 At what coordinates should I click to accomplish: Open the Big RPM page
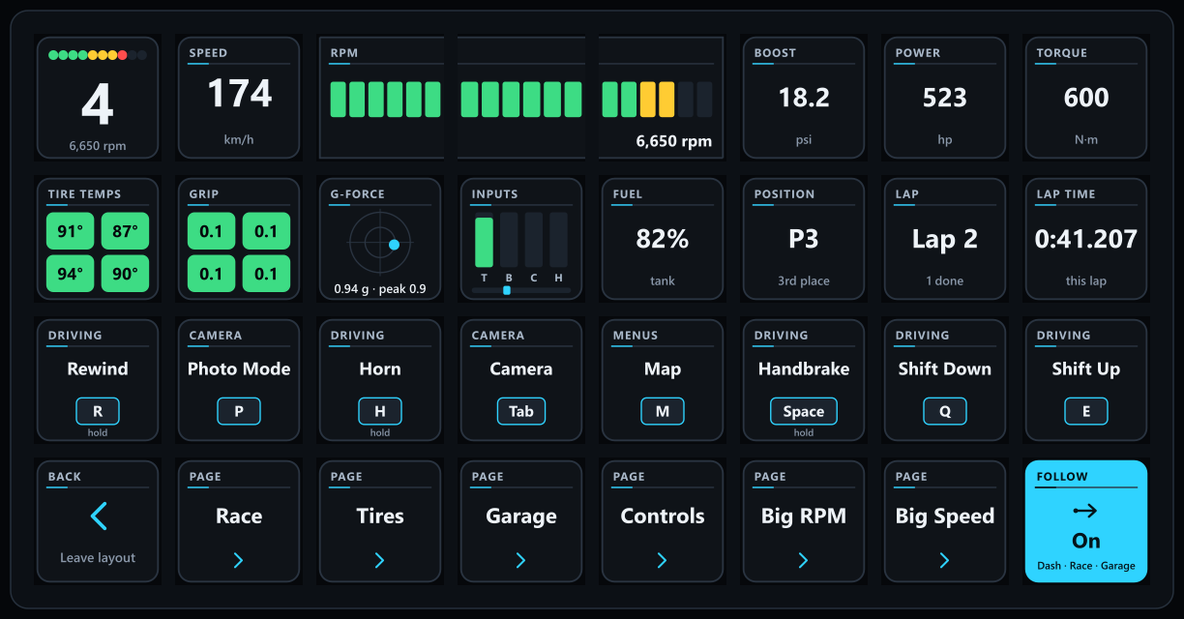(x=803, y=522)
